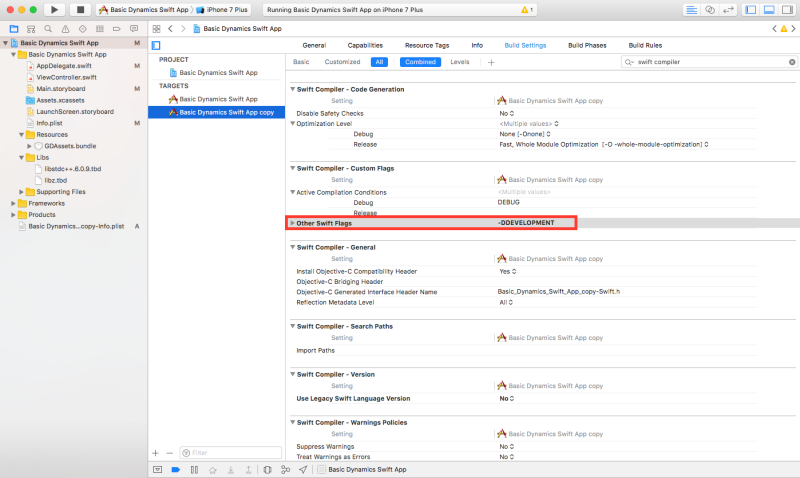Toggle the navigator pane
Viewport: 800px width, 478px height.
coord(751,10)
